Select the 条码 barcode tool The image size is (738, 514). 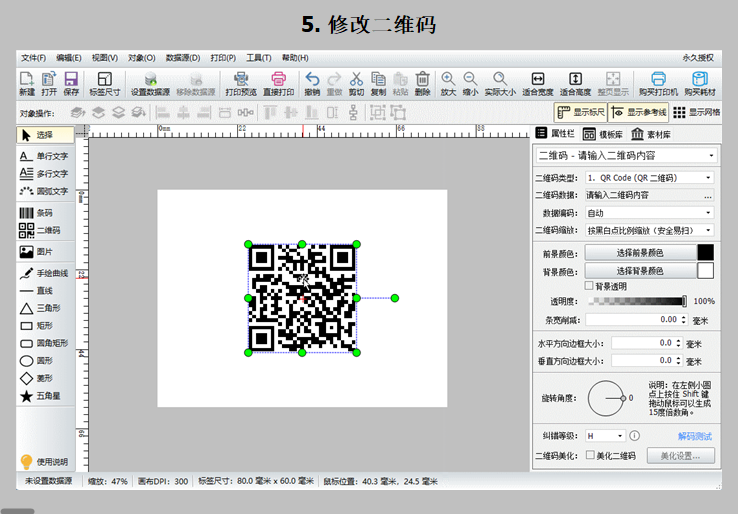tap(45, 213)
